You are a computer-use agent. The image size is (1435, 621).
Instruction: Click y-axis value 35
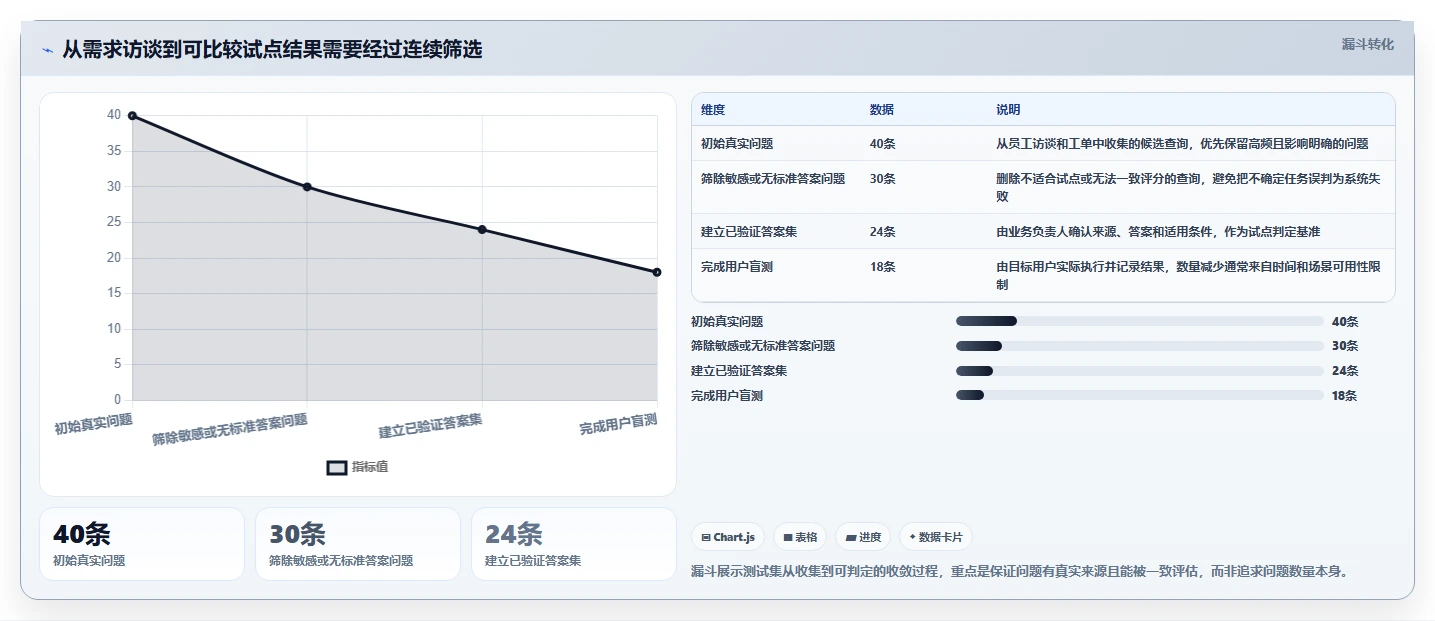coord(114,151)
